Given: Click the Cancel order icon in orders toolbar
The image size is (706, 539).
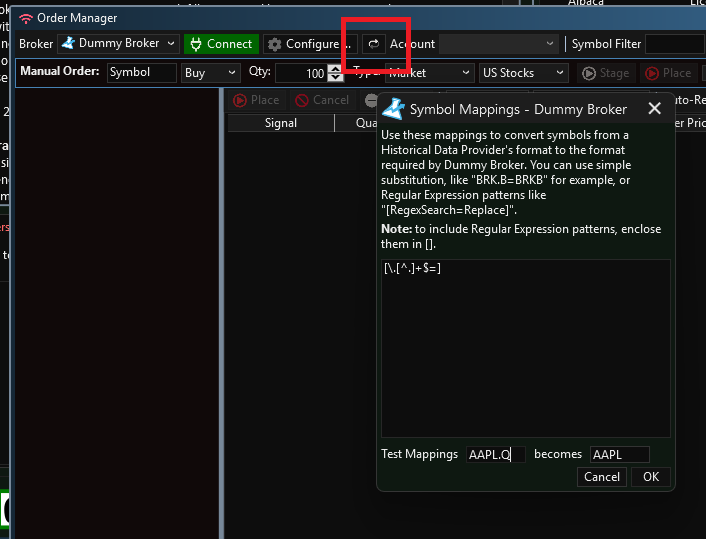Looking at the screenshot, I should click(321, 100).
